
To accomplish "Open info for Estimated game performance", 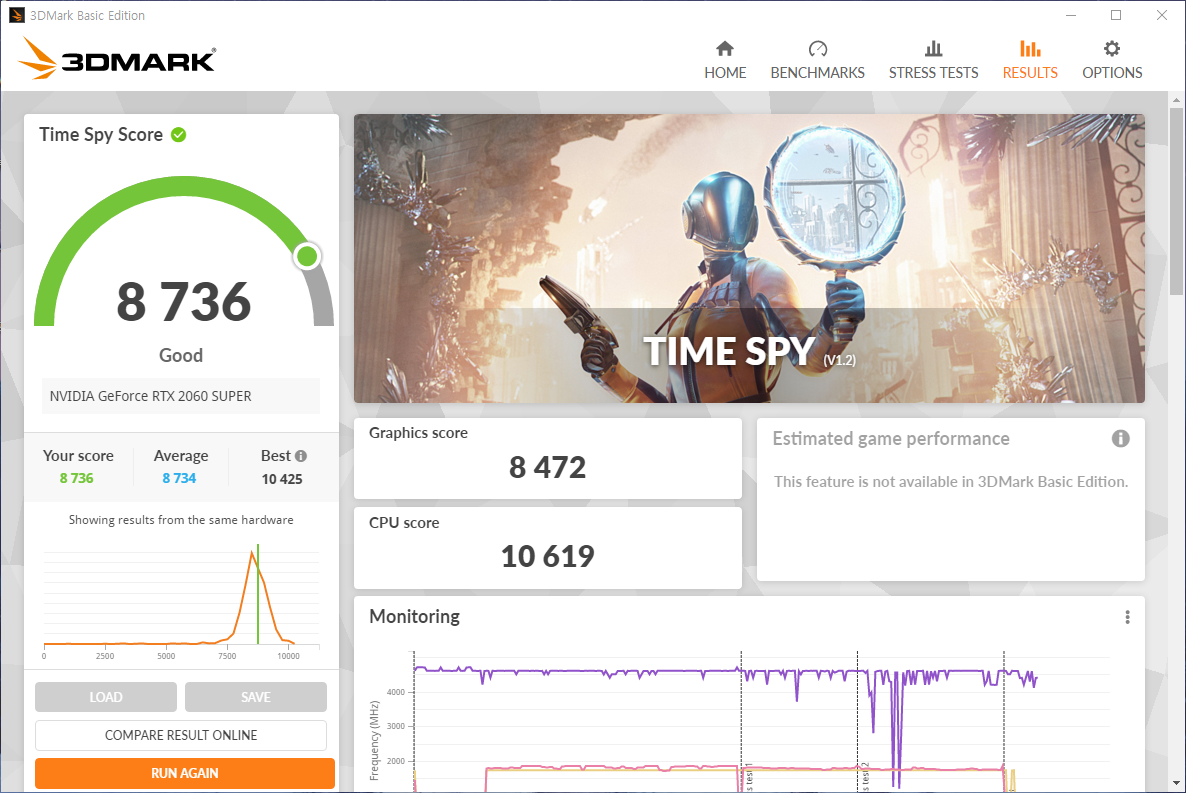I will point(1120,438).
